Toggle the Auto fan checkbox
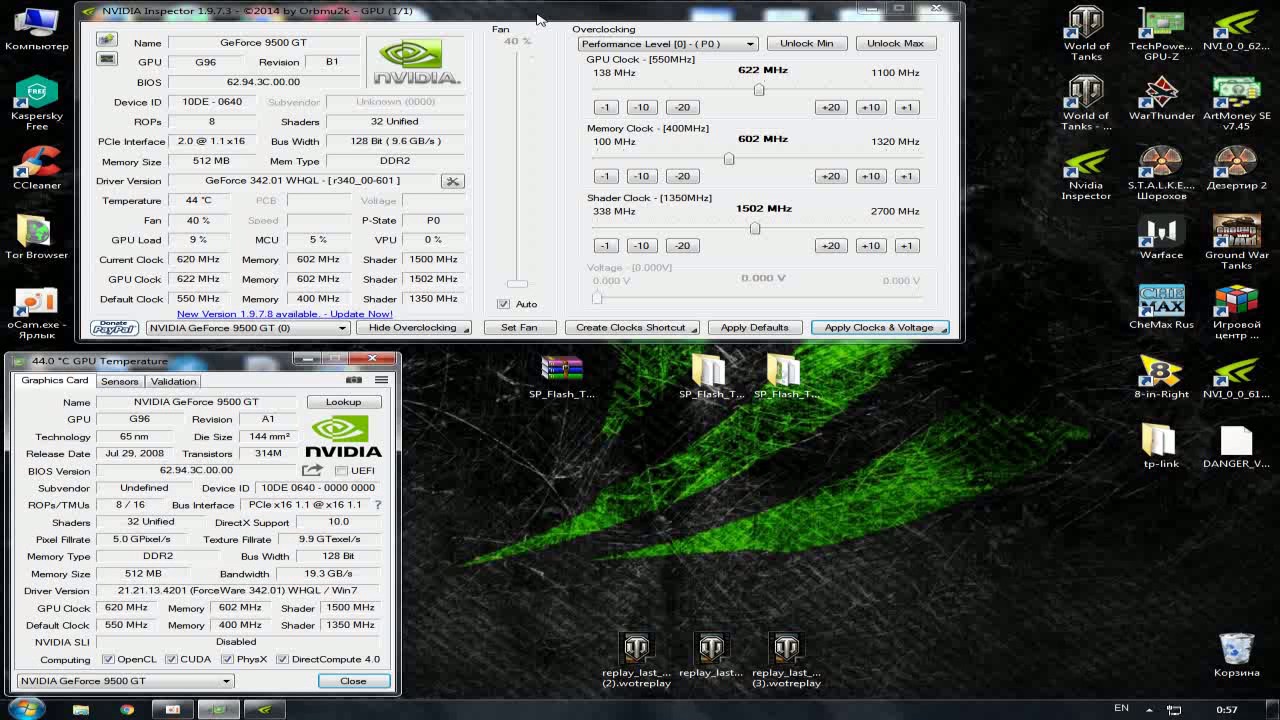This screenshot has width=1280, height=720. (504, 304)
